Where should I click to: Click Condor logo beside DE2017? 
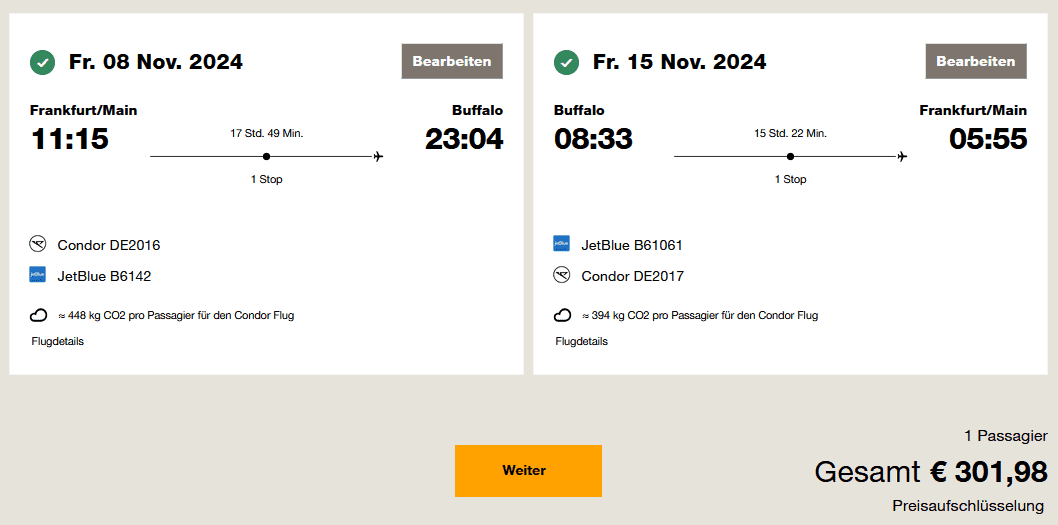(562, 275)
